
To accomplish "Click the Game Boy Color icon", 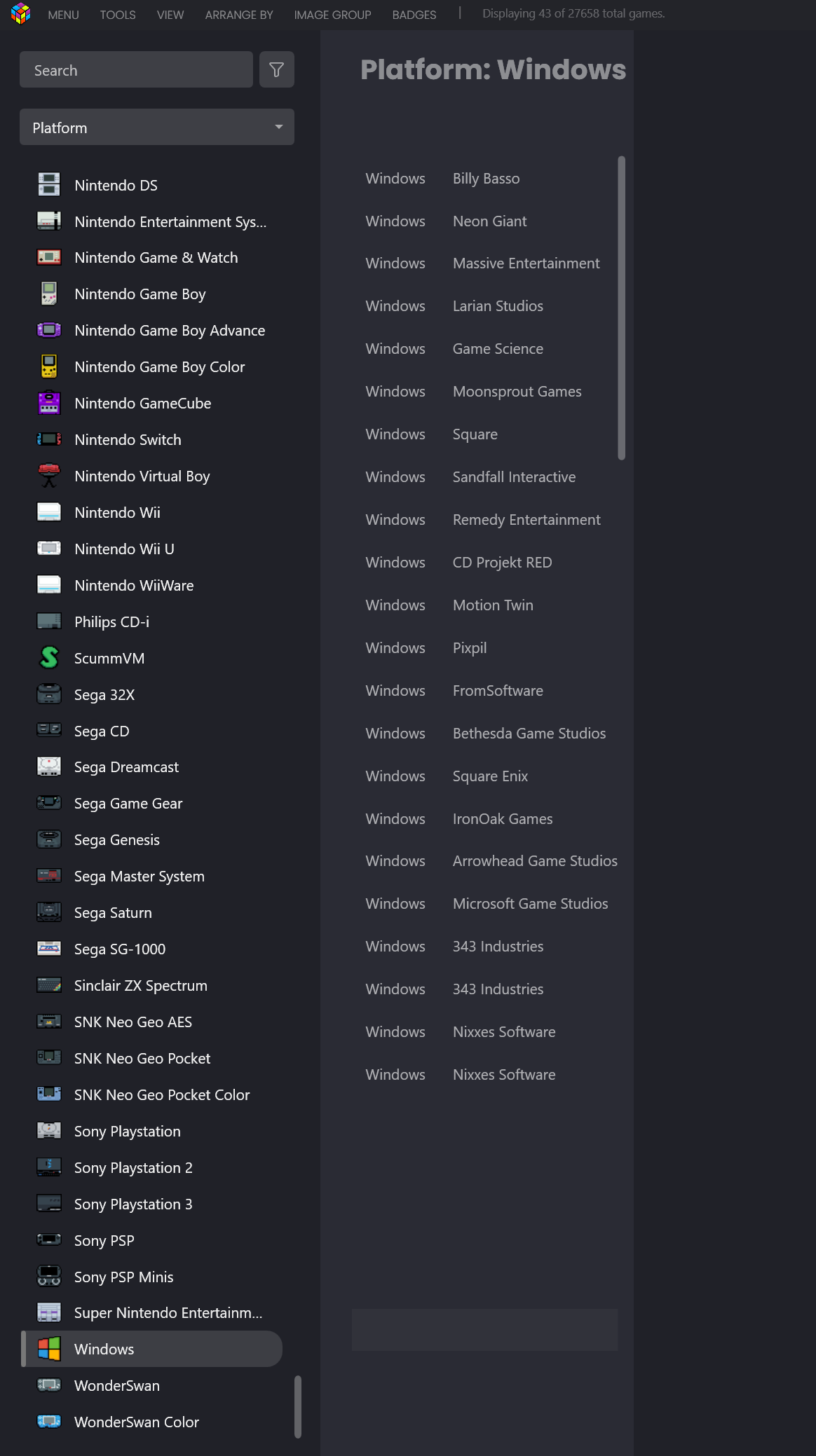I will click(49, 367).
